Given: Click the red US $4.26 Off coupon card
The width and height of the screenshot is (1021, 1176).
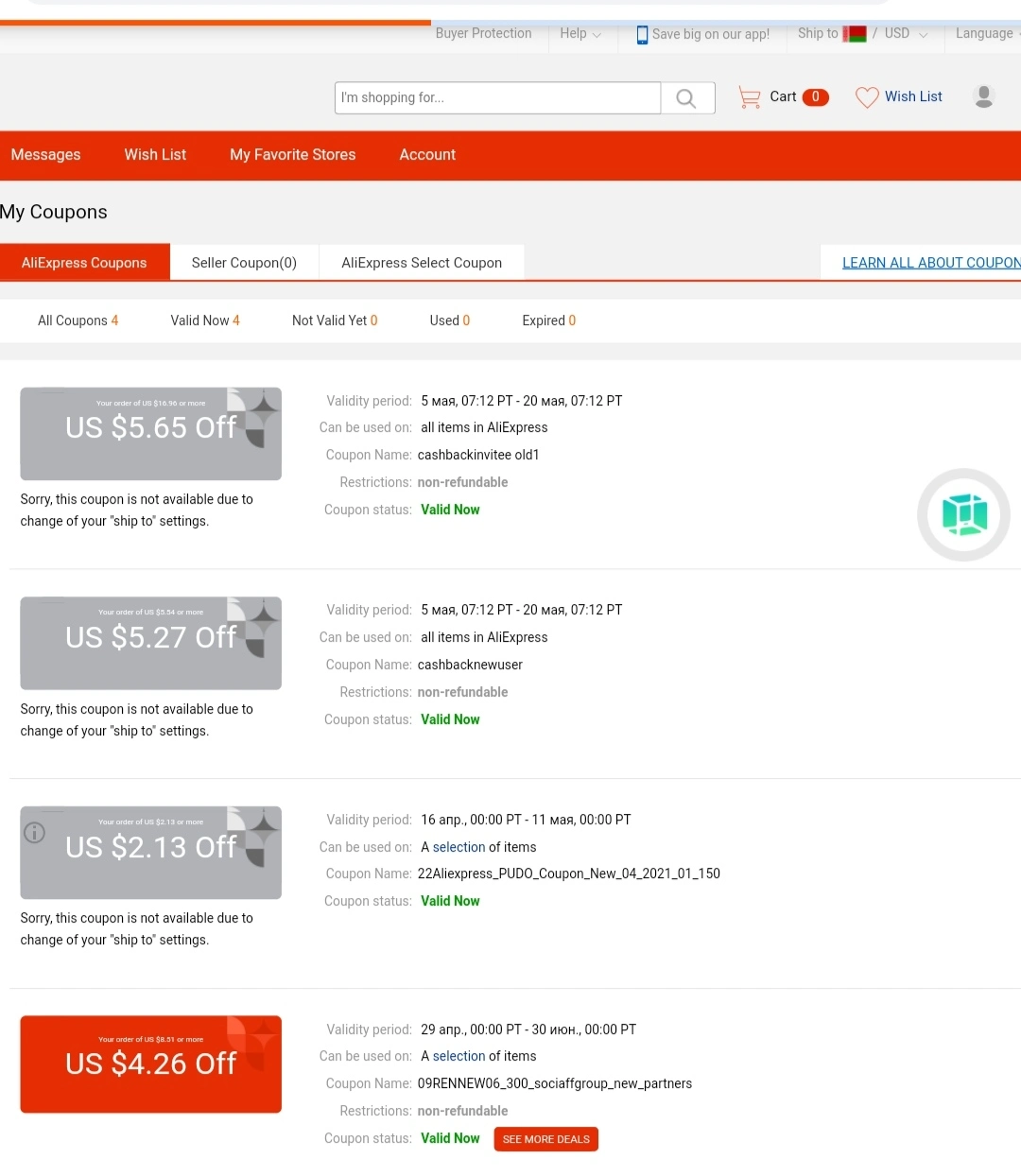Looking at the screenshot, I should (151, 1064).
